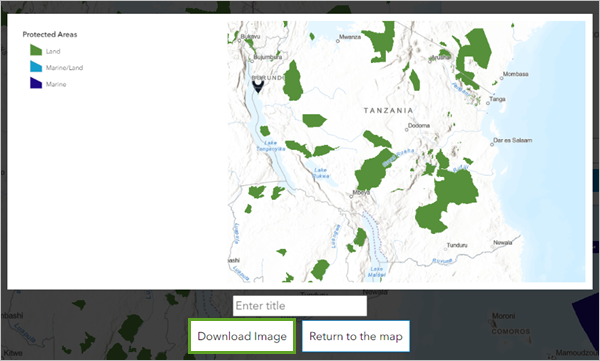The height and width of the screenshot is (361, 600).
Task: Select the Tanga city marker
Action: [x=488, y=103]
